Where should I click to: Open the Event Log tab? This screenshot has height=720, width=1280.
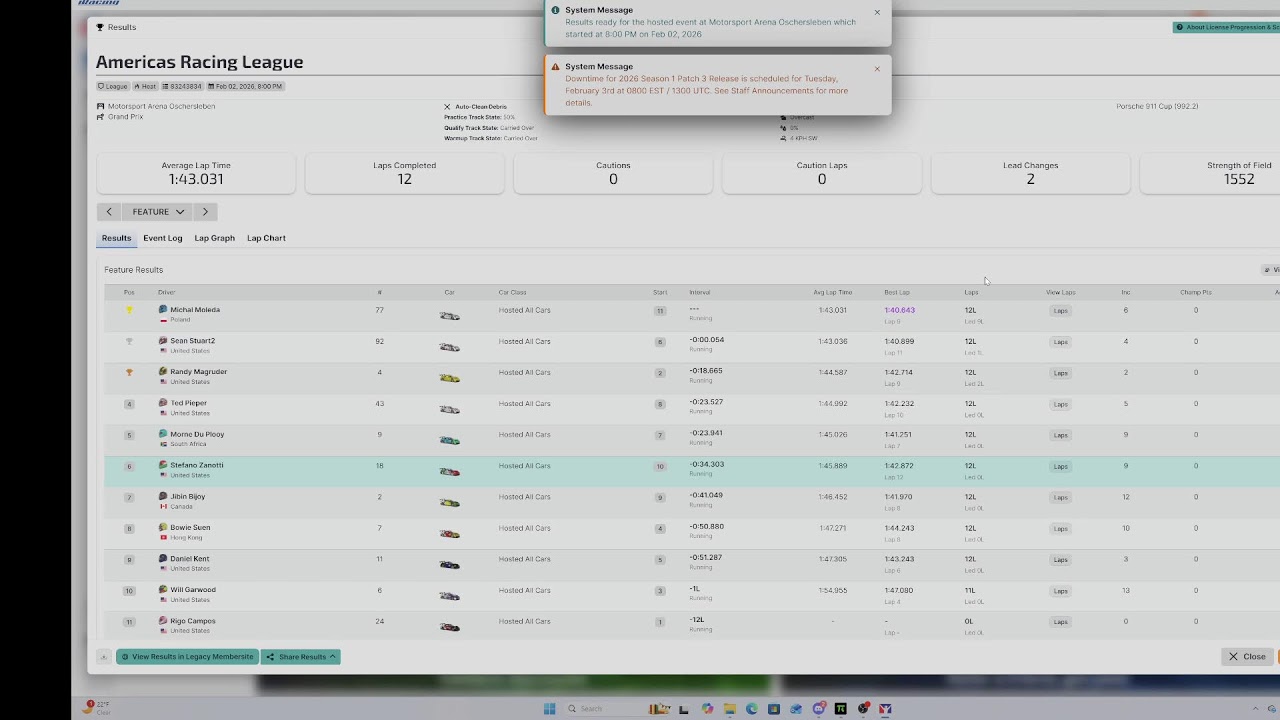pyautogui.click(x=163, y=238)
